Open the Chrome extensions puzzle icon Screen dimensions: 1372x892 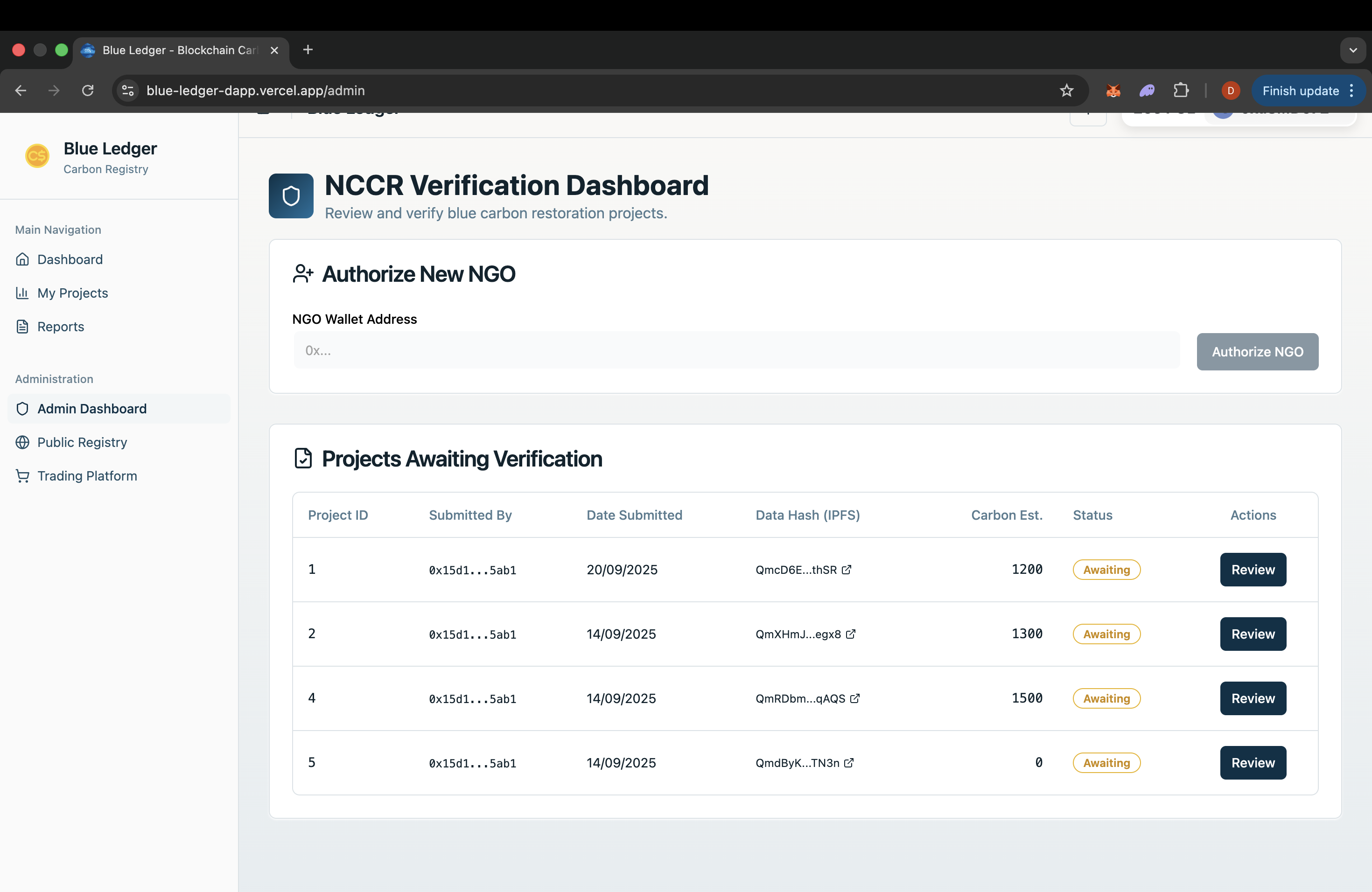(1181, 91)
